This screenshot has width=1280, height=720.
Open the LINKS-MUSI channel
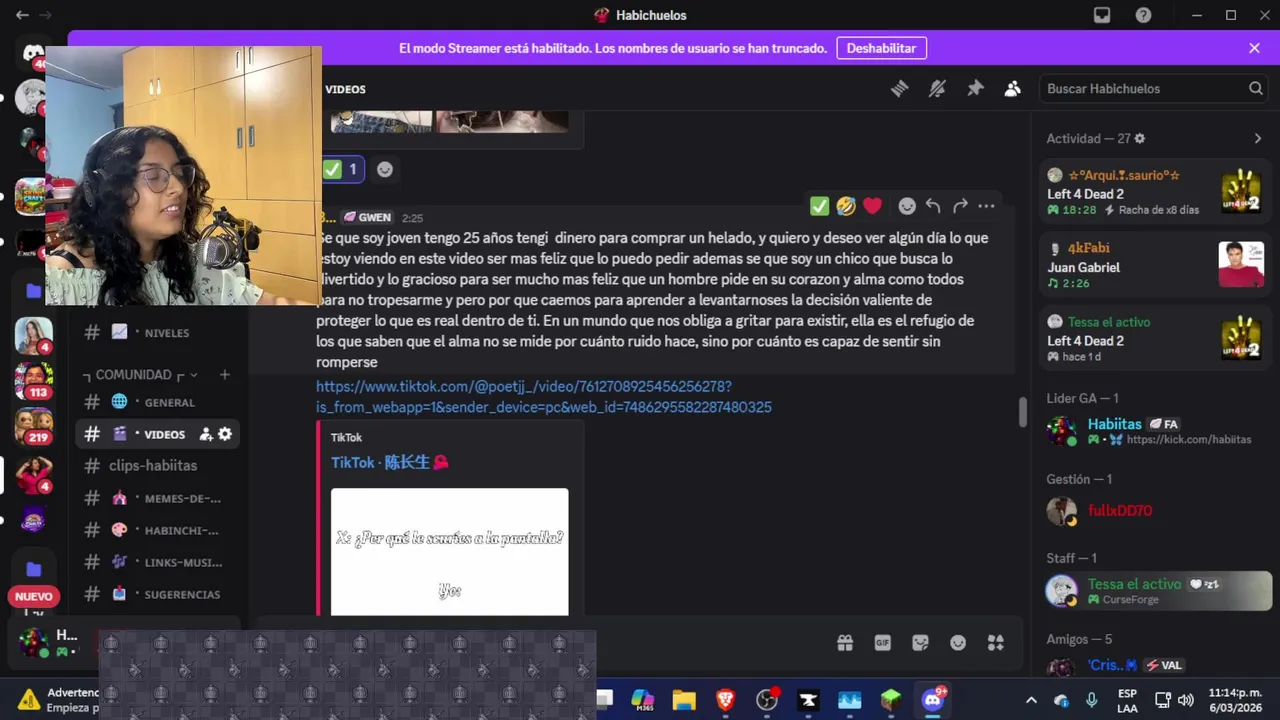[157, 562]
